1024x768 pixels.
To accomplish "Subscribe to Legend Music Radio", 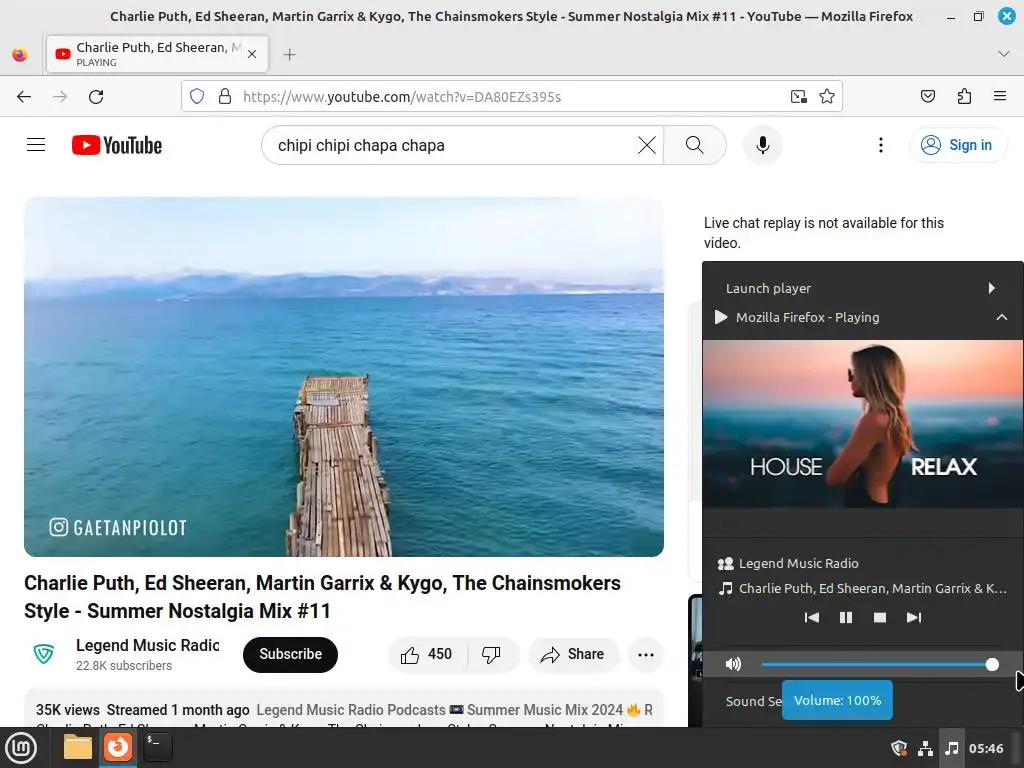I will 291,654.
